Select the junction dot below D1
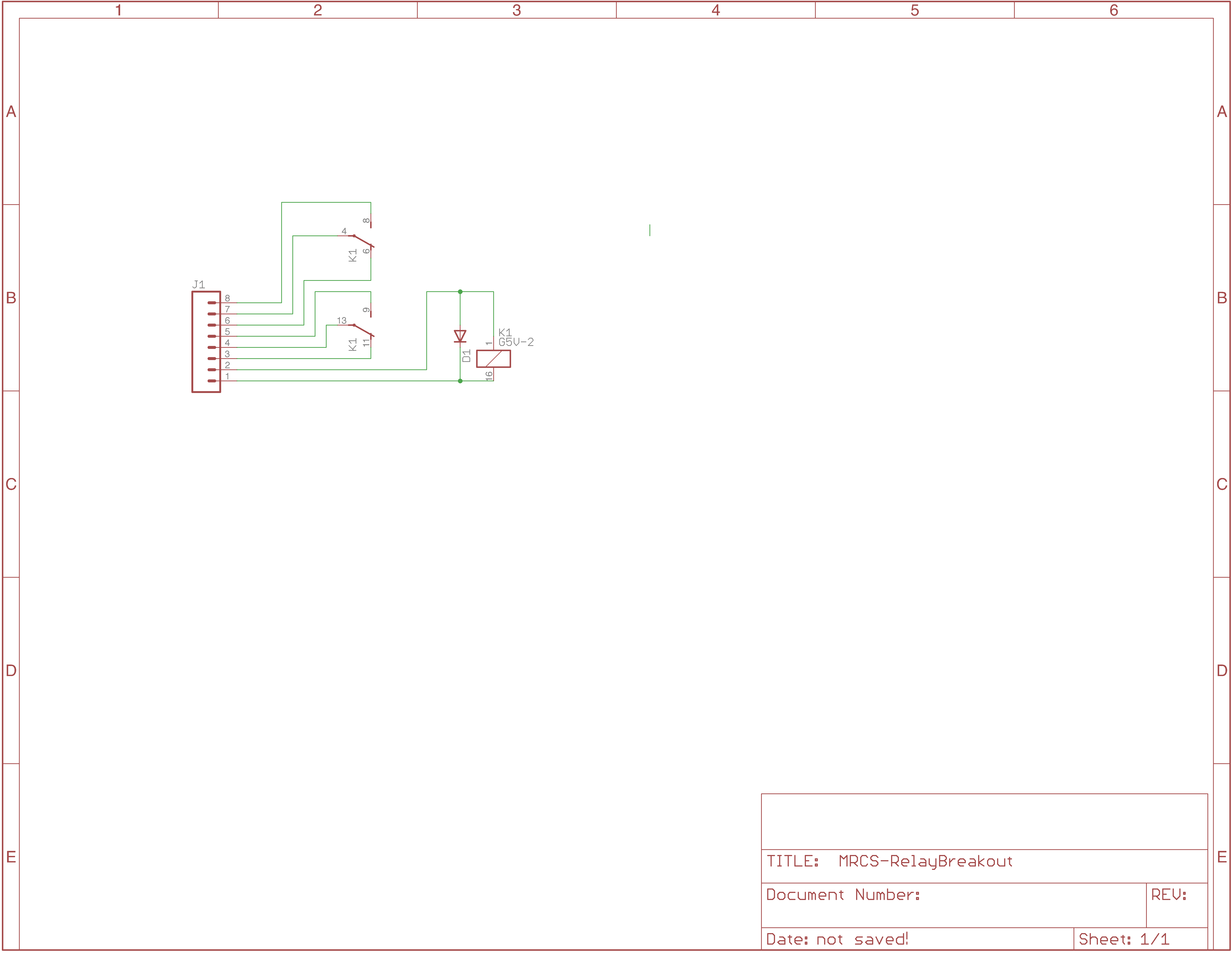1232x953 pixels. coord(460,381)
